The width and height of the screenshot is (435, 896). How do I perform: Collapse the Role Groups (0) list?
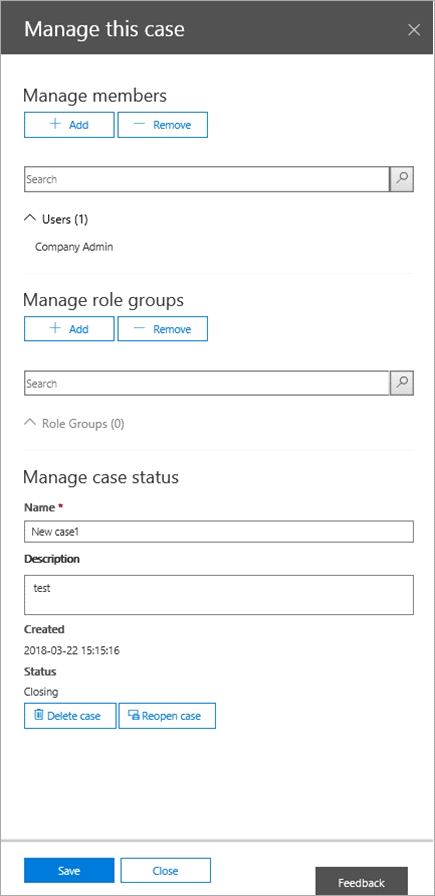(30, 423)
